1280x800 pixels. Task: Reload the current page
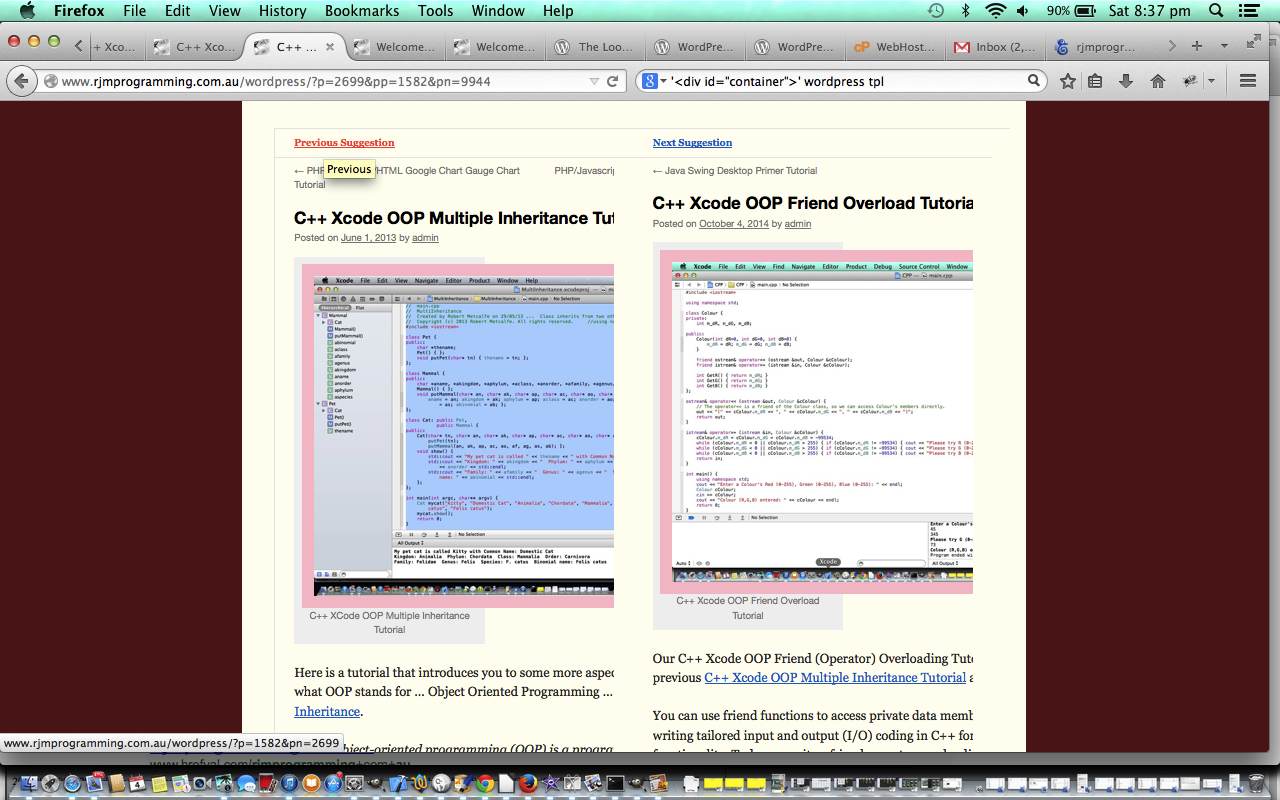click(x=613, y=81)
